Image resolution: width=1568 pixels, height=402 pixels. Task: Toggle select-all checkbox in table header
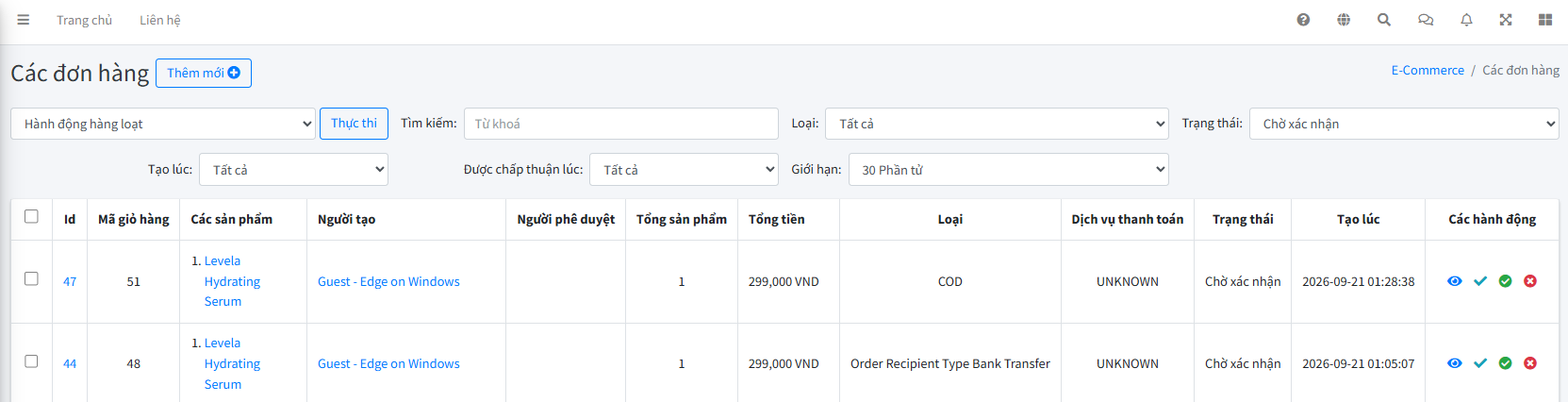(31, 217)
